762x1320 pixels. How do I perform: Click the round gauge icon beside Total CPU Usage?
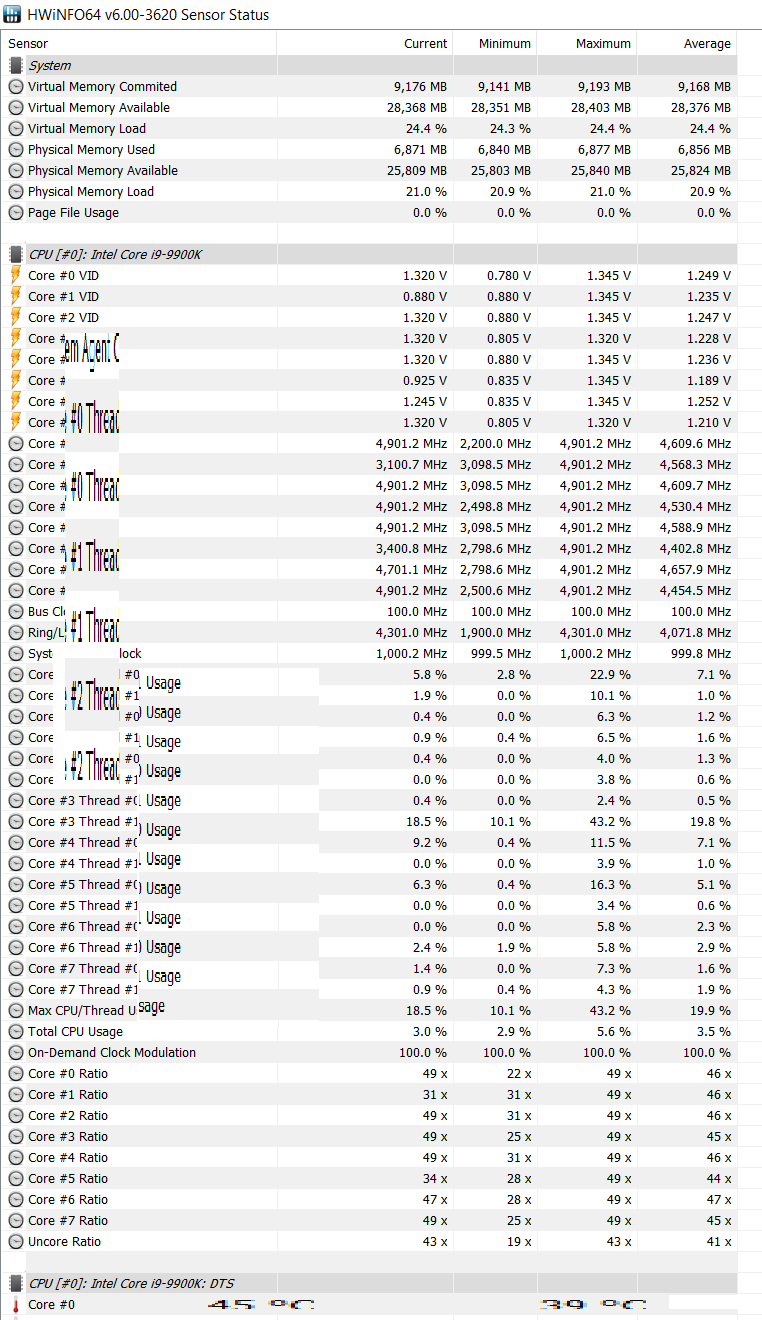[x=16, y=1031]
